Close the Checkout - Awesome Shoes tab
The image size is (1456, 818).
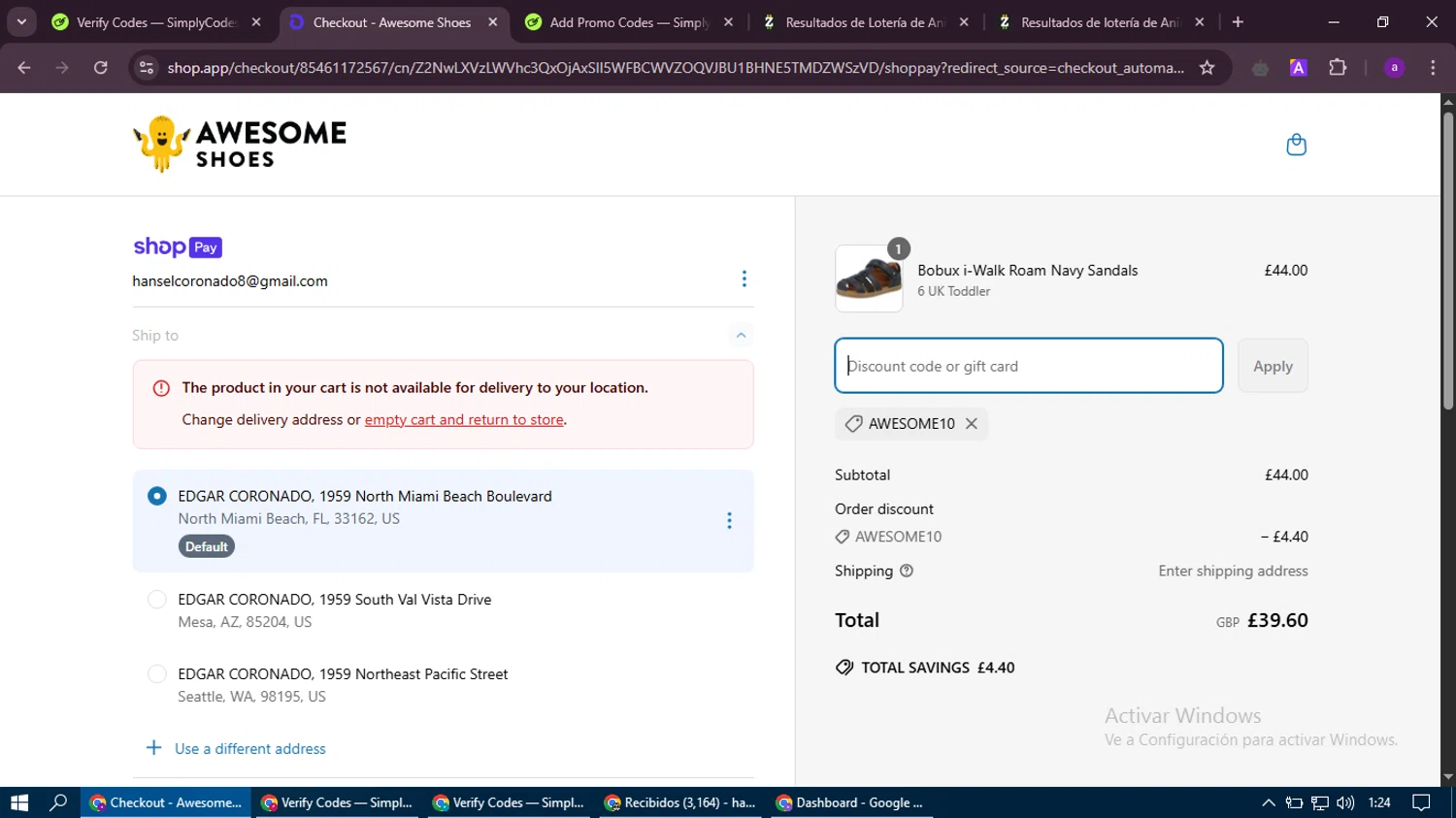[x=492, y=22]
